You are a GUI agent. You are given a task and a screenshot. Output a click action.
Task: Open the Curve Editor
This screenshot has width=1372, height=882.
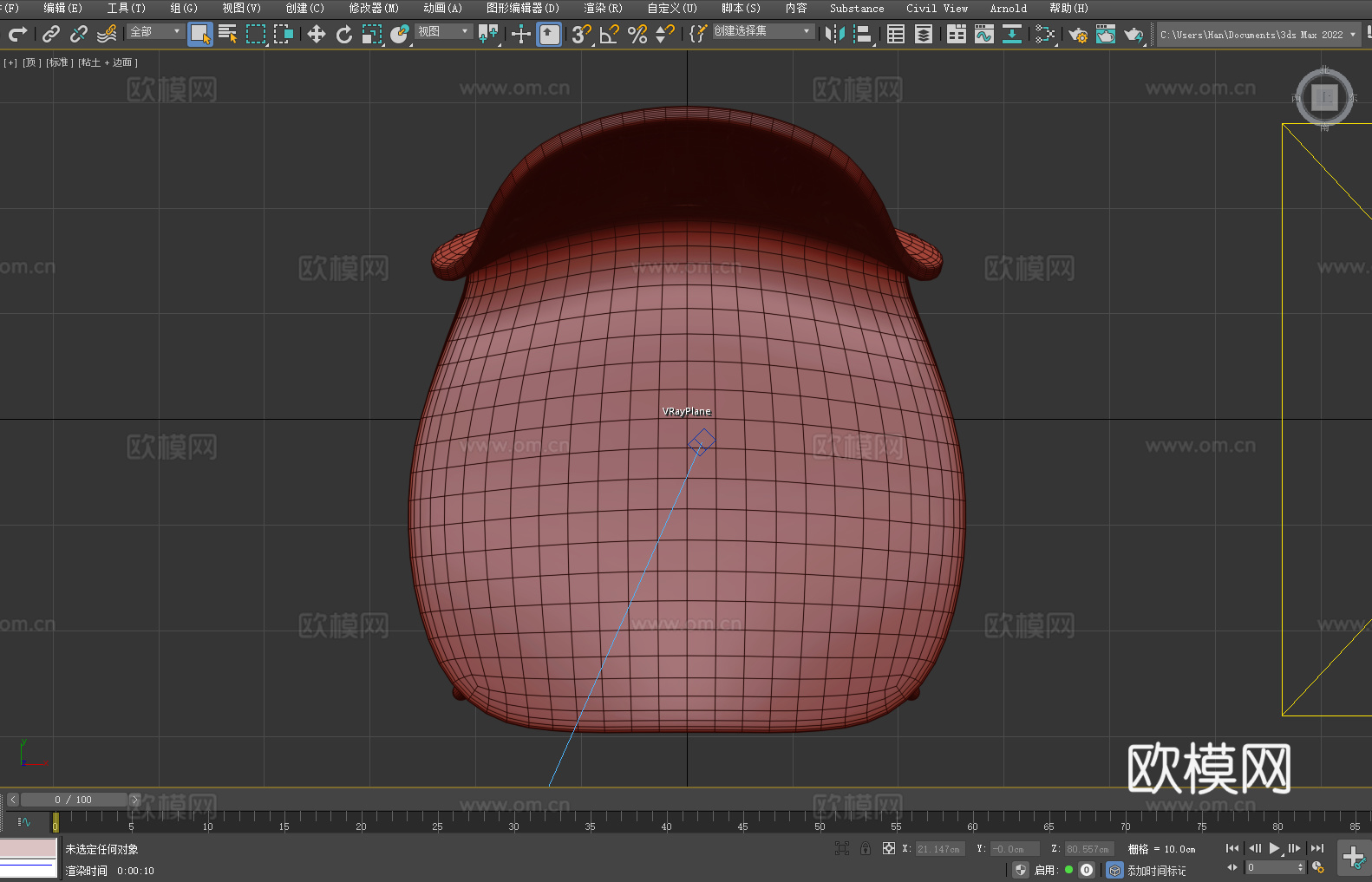tap(984, 34)
